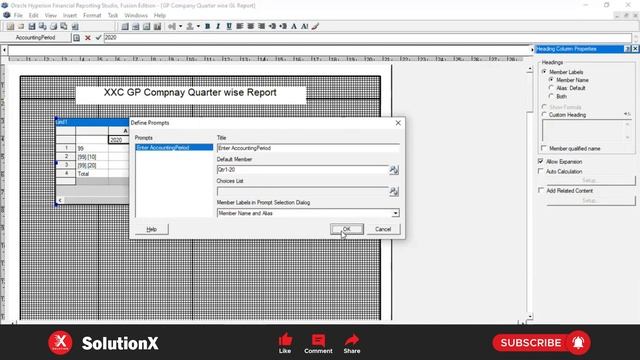The width and height of the screenshot is (640, 360).
Task: Click the Save toolbar icon
Action: tap(31, 27)
